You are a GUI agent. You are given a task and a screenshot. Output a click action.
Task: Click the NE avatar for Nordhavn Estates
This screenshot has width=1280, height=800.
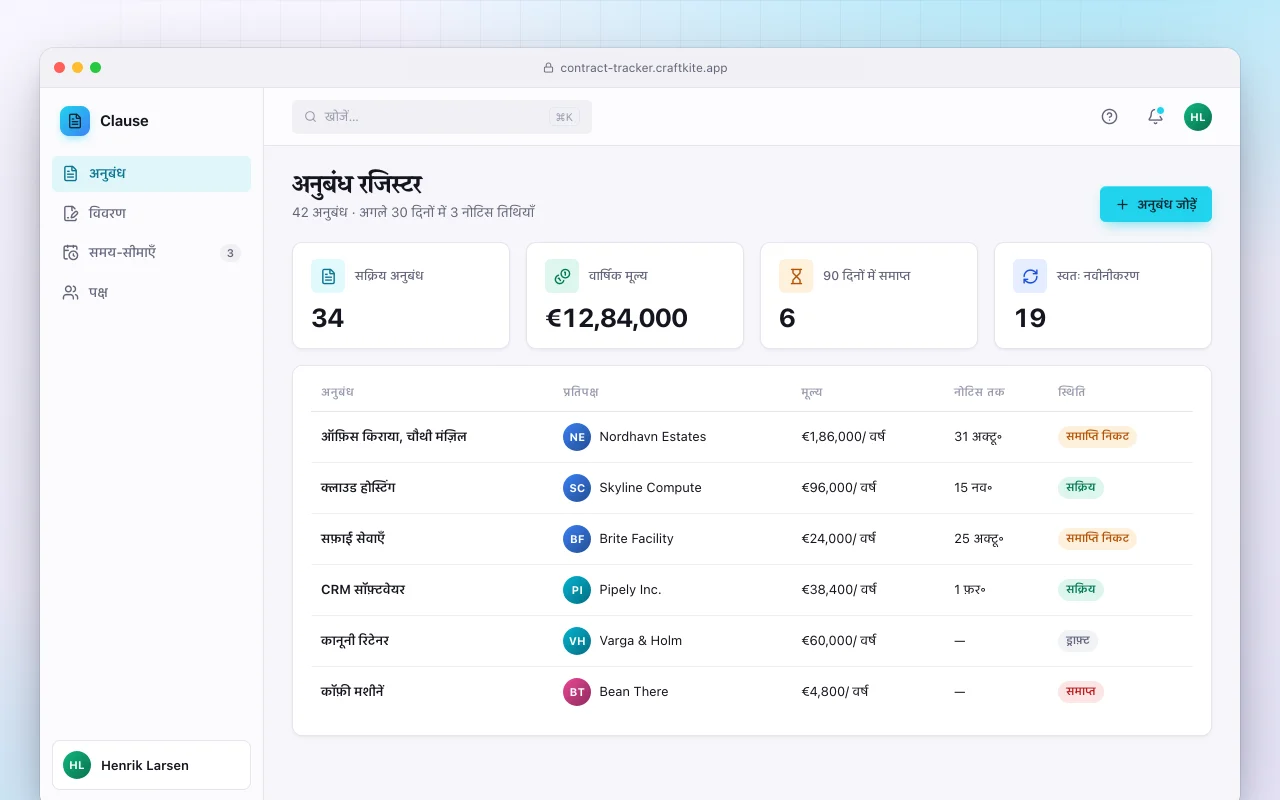(577, 437)
